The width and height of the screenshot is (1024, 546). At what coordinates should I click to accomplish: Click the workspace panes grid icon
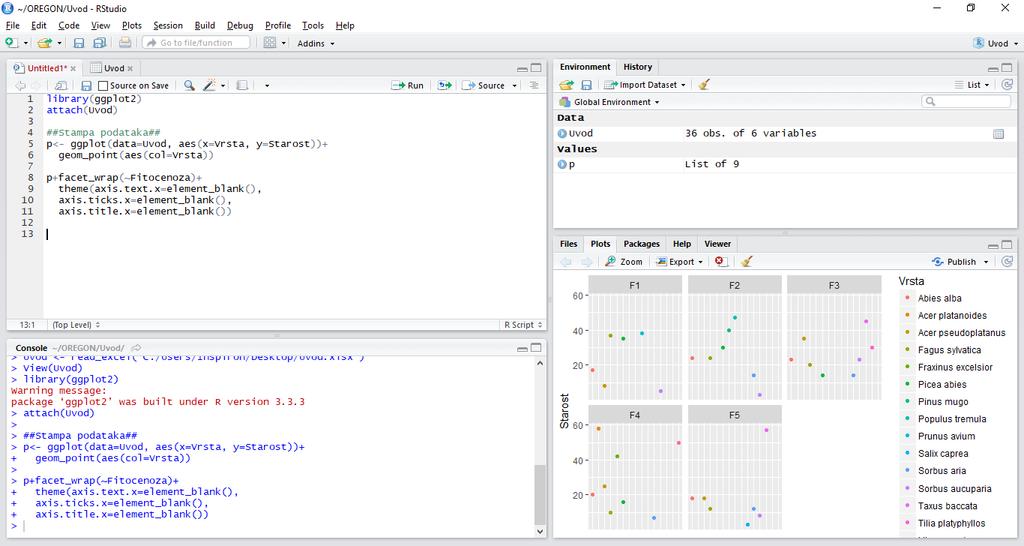[270, 42]
